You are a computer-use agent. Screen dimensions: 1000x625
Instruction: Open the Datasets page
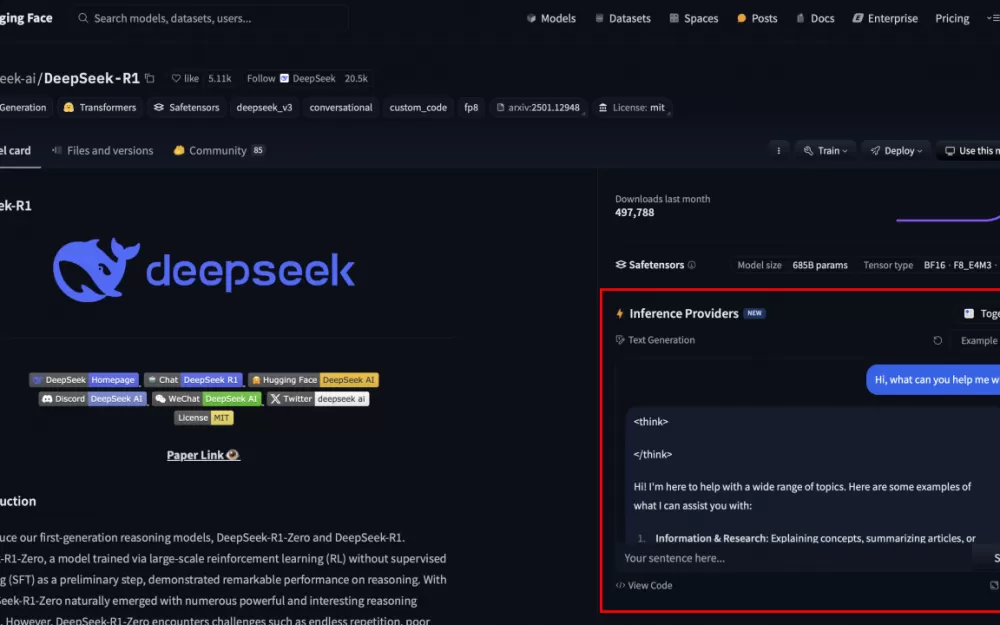click(x=622, y=18)
